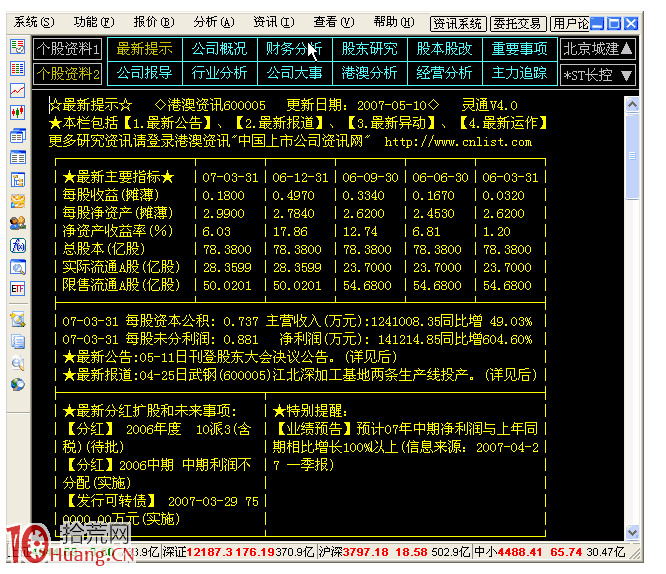Open the 分析(A) menu
666x574 pixels.
tap(214, 22)
